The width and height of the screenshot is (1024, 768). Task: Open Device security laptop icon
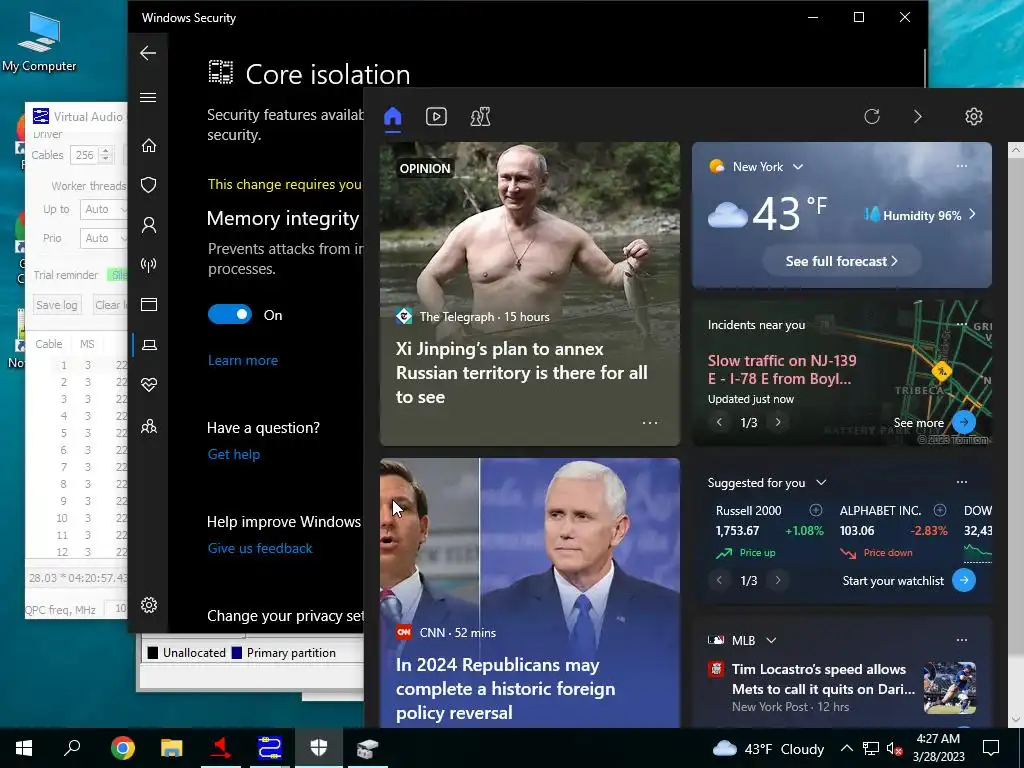(149, 345)
